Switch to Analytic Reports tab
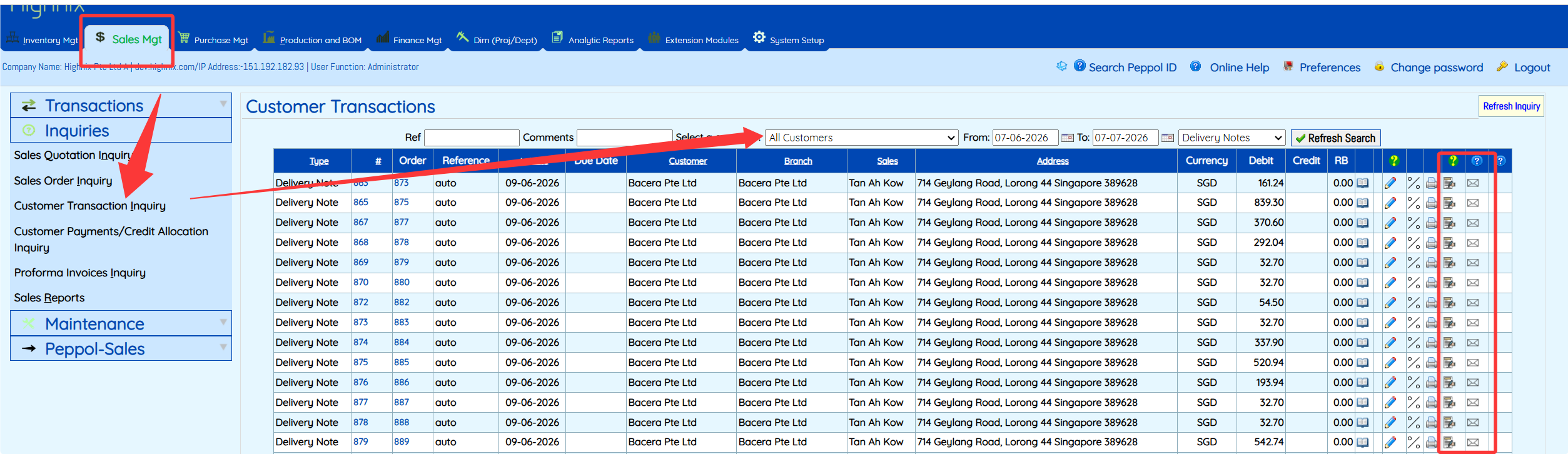Image resolution: width=1568 pixels, height=454 pixels. (x=593, y=39)
